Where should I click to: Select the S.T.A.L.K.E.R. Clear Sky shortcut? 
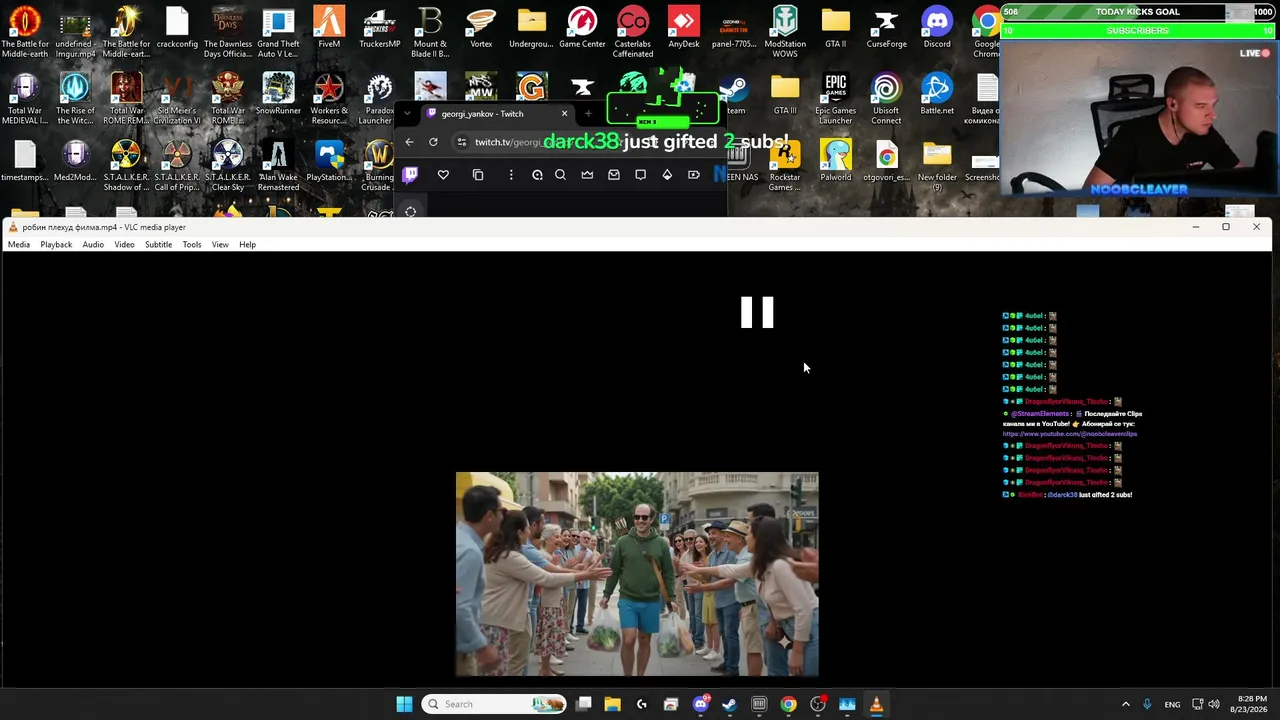(x=228, y=167)
